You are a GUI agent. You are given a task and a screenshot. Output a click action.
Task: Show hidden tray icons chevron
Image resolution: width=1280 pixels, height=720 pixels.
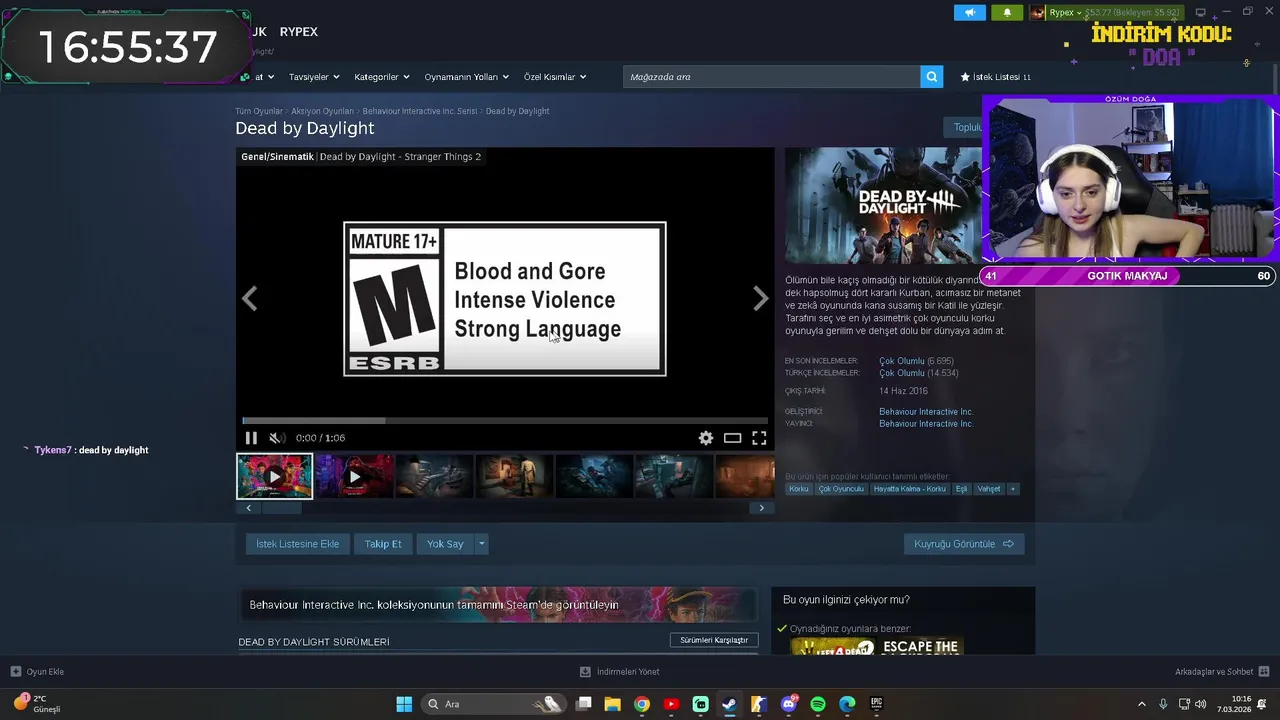pyautogui.click(x=1142, y=704)
